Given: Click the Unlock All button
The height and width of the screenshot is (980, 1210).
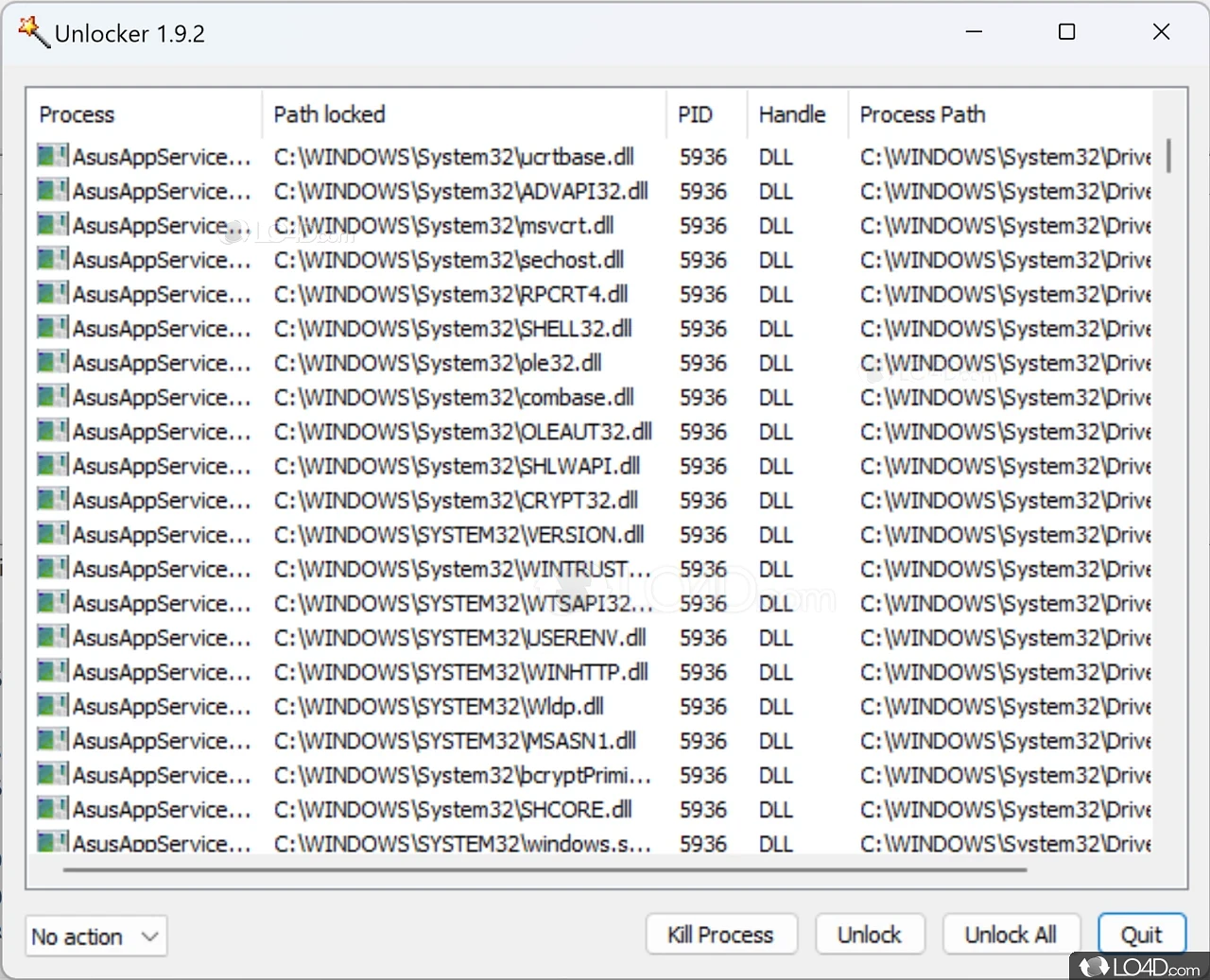Looking at the screenshot, I should (1011, 935).
